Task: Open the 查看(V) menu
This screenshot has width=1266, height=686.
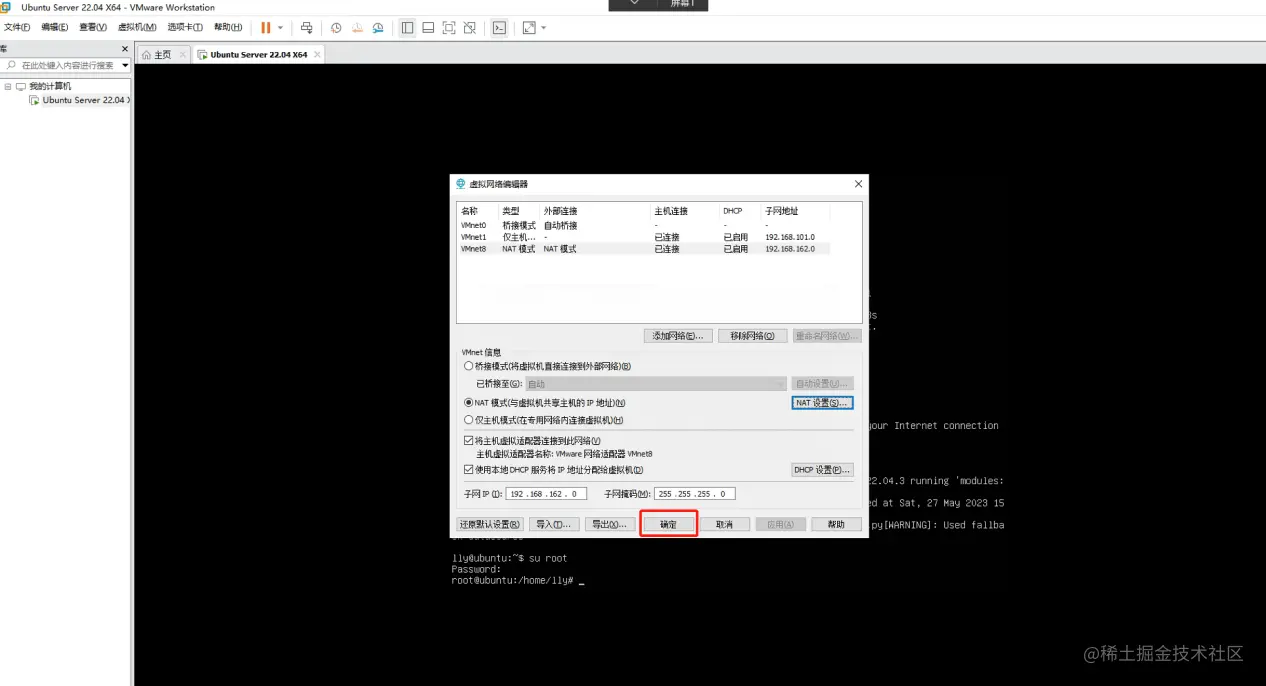Action: pos(94,27)
